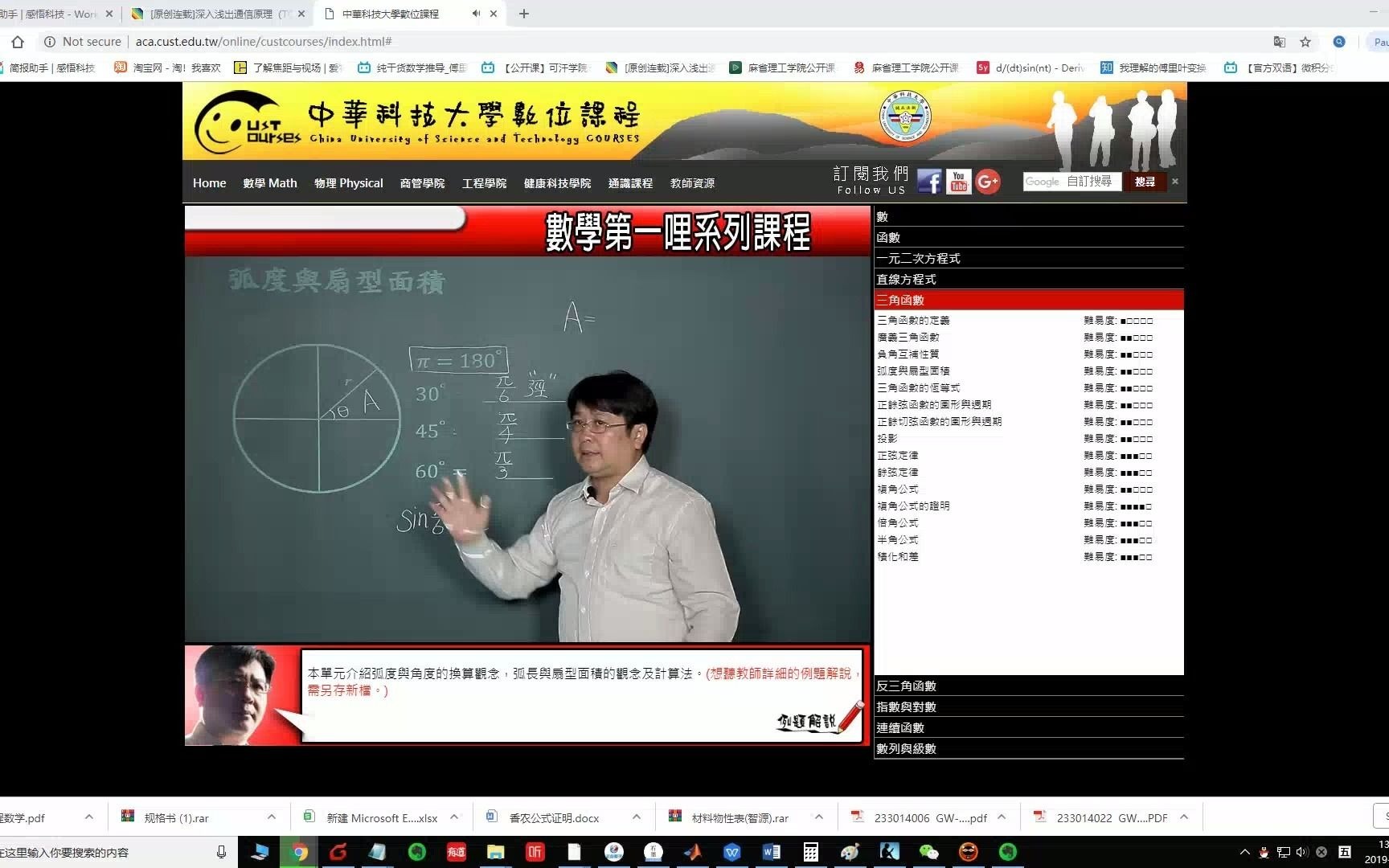Open MATLAB from the taskbar
1389x868 pixels.
click(692, 852)
